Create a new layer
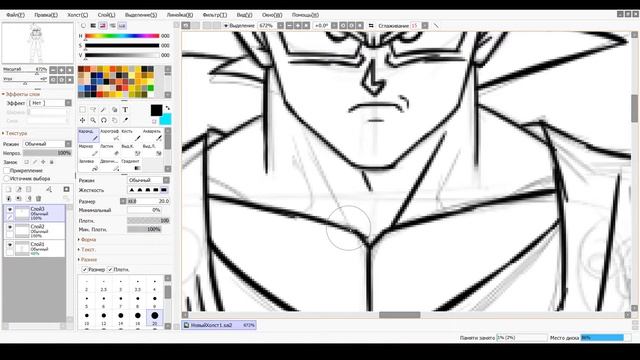This screenshot has width=640, height=360. pos(8,189)
